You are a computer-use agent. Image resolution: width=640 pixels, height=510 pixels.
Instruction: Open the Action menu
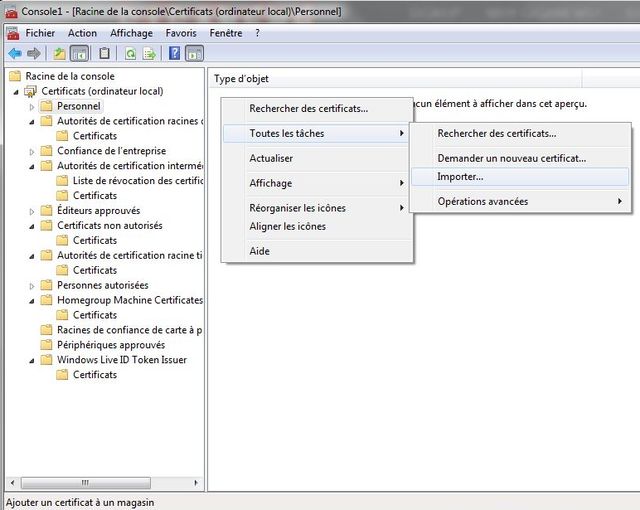[x=82, y=33]
